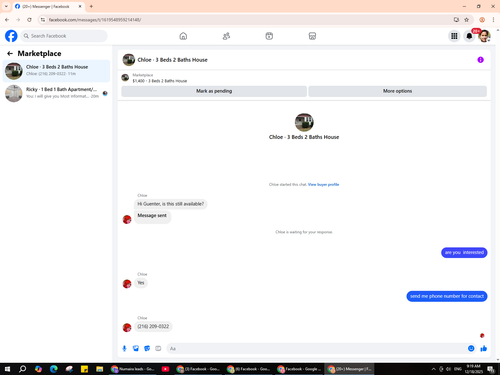The width and height of the screenshot is (500, 375).
Task: Open the Chrome three-dot menu
Action: [x=493, y=20]
